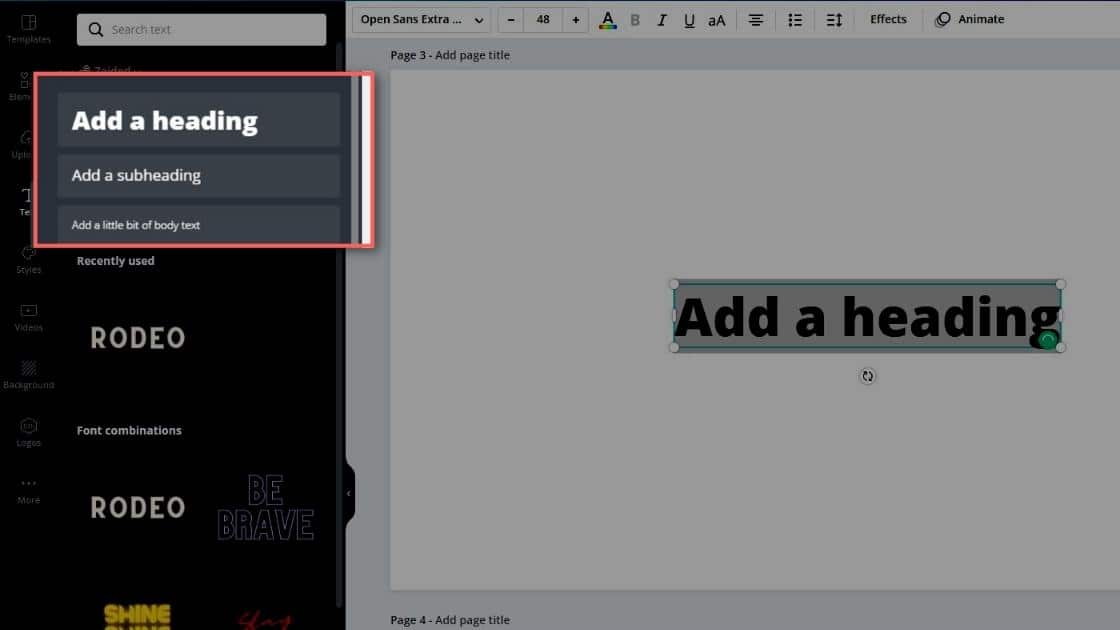This screenshot has width=1120, height=630.
Task: Click the search magnifier icon
Action: (96, 29)
